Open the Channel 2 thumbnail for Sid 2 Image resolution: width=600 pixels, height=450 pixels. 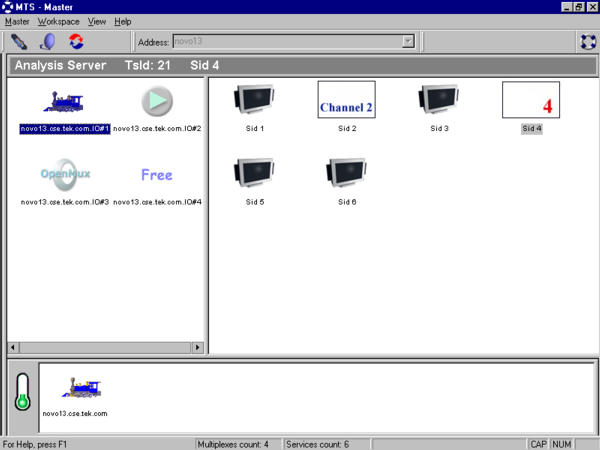[x=346, y=101]
